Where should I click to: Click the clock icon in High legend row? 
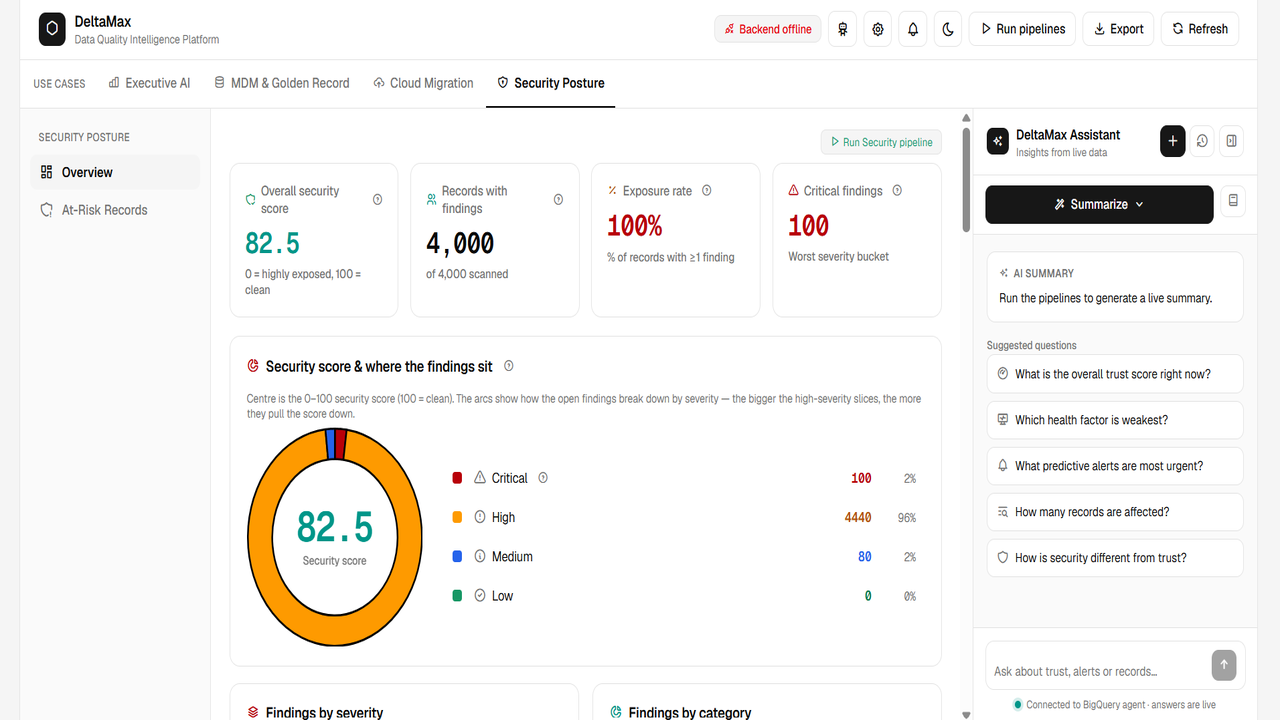pos(480,517)
